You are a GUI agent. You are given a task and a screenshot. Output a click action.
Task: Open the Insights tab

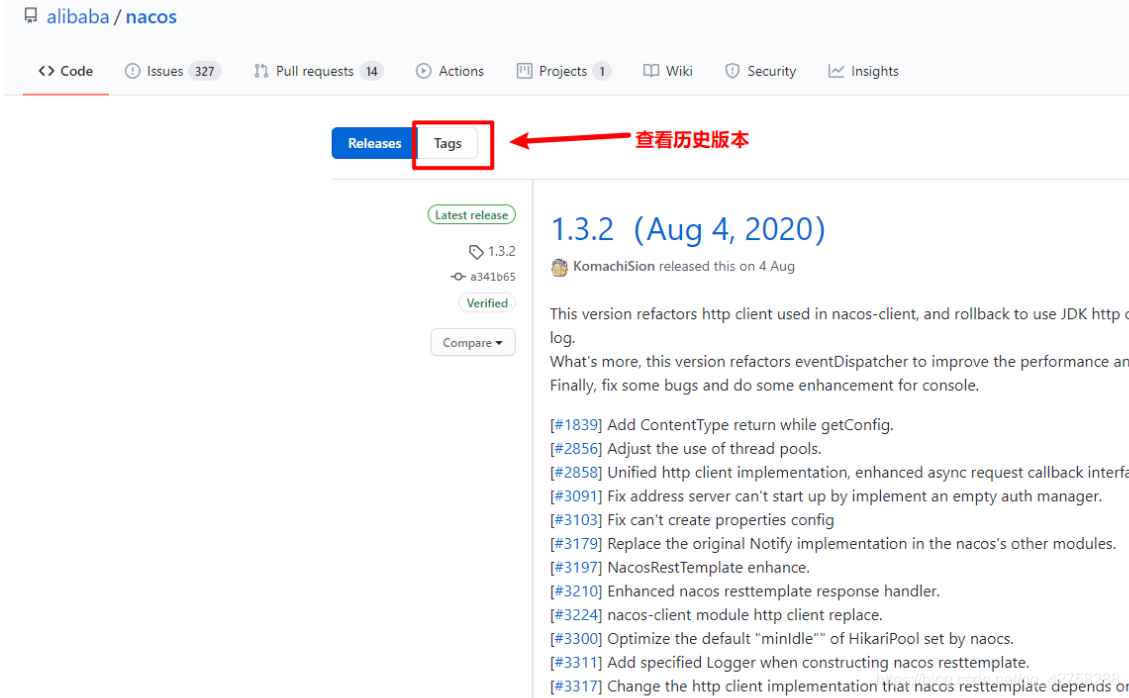coord(863,71)
